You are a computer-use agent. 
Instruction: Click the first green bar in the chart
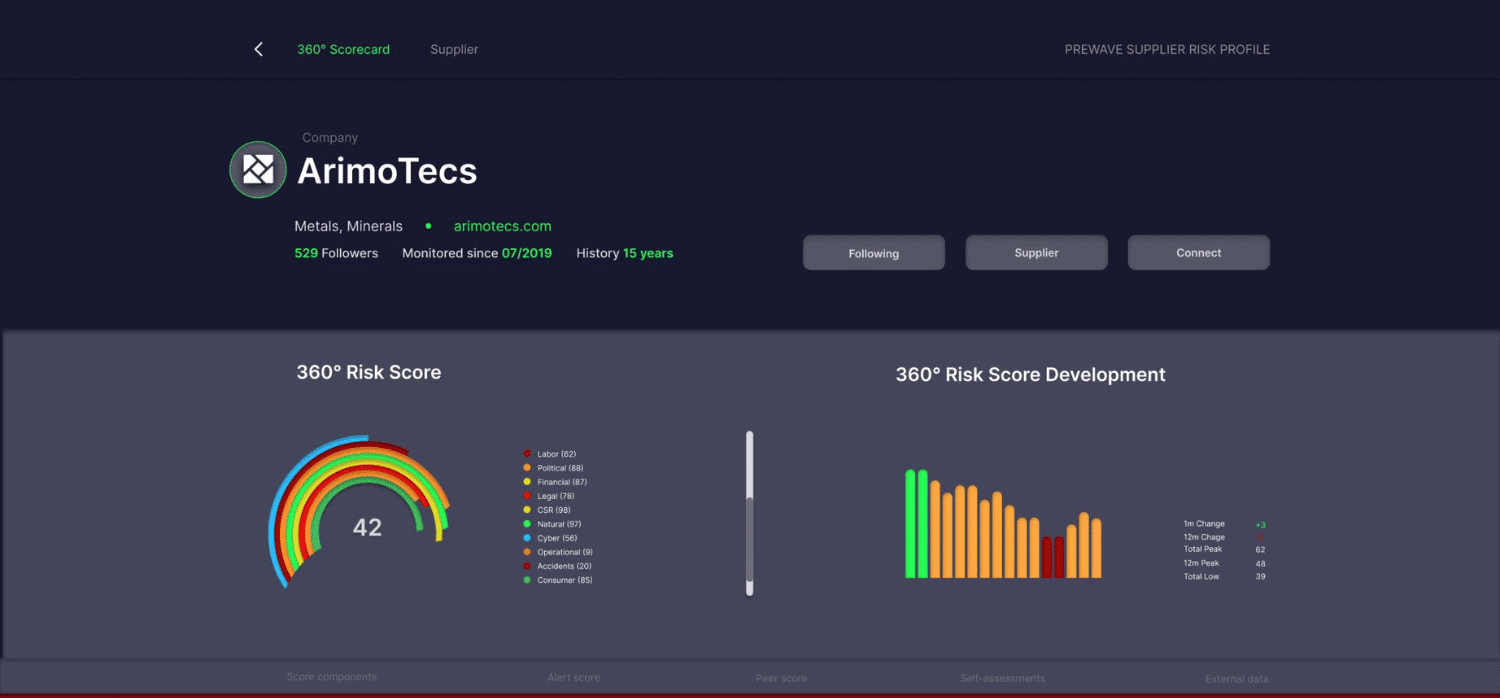tap(910, 523)
